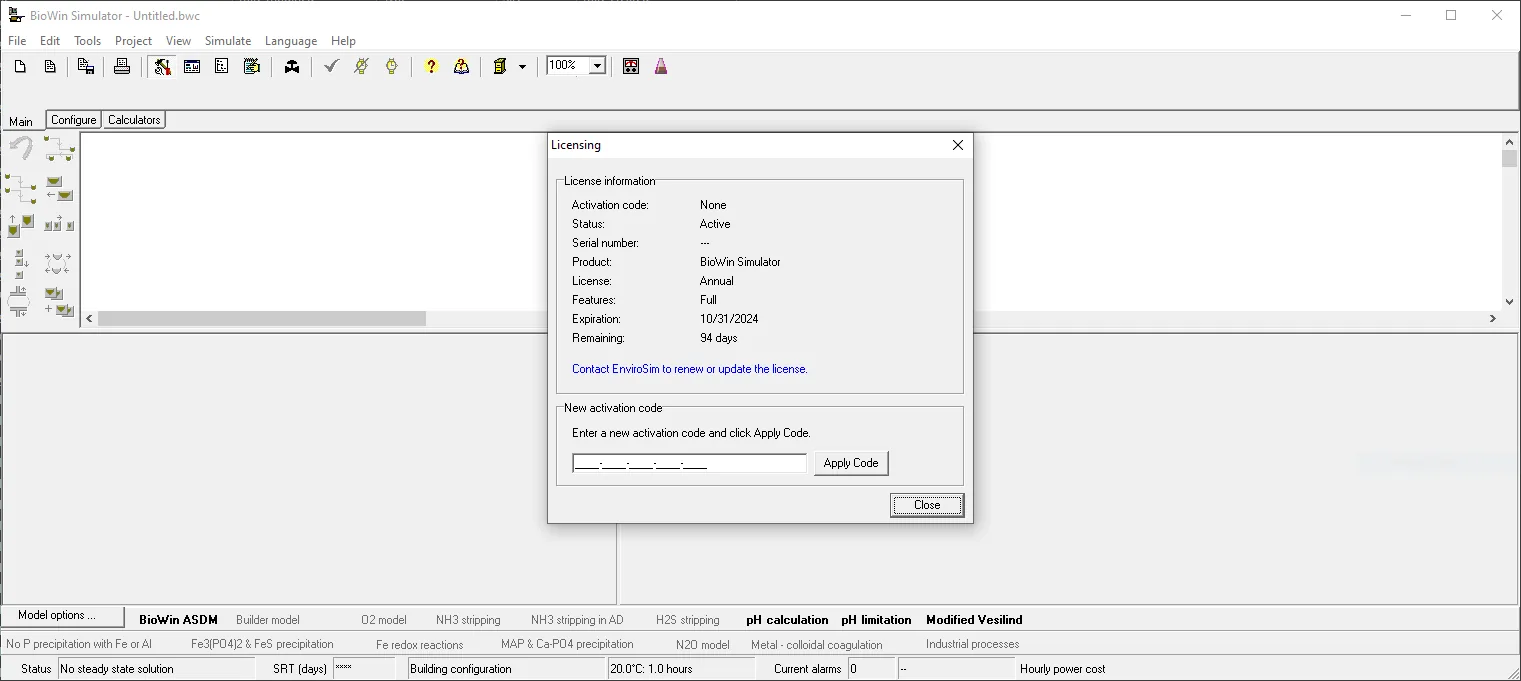Click the vertical scrollbar down arrow

pyautogui.click(x=1510, y=301)
